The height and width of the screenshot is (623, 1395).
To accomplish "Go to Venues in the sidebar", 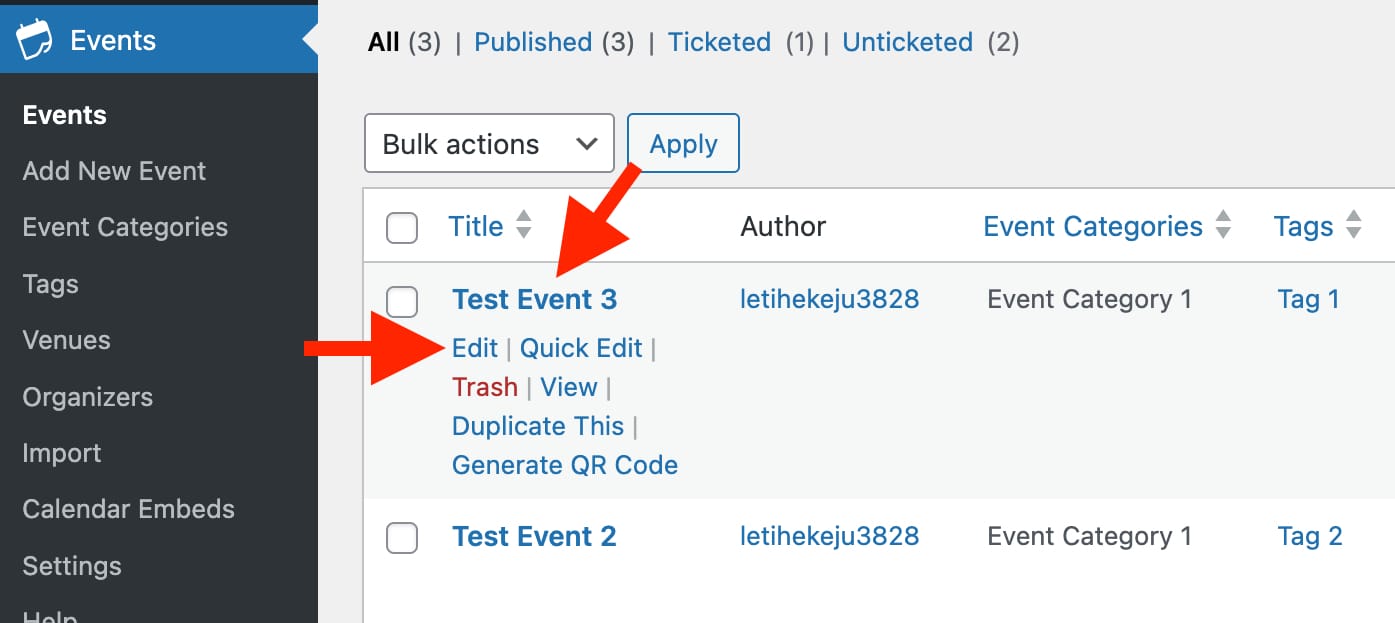I will tap(66, 340).
